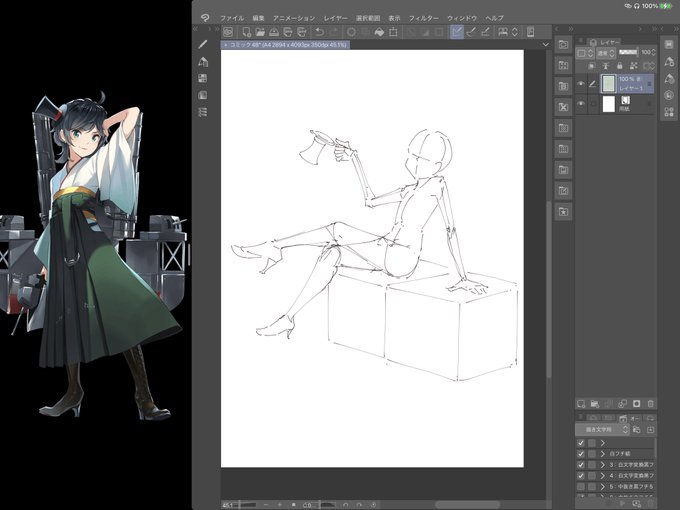This screenshot has height=510, width=680.
Task: Toggle the highlighted Snap to ruler icon
Action: (x=457, y=32)
